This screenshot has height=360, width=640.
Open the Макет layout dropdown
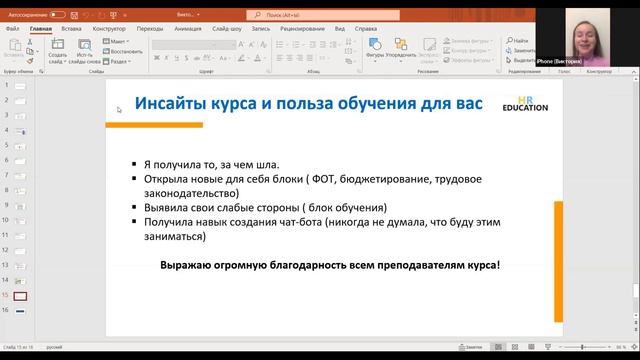[x=116, y=41]
